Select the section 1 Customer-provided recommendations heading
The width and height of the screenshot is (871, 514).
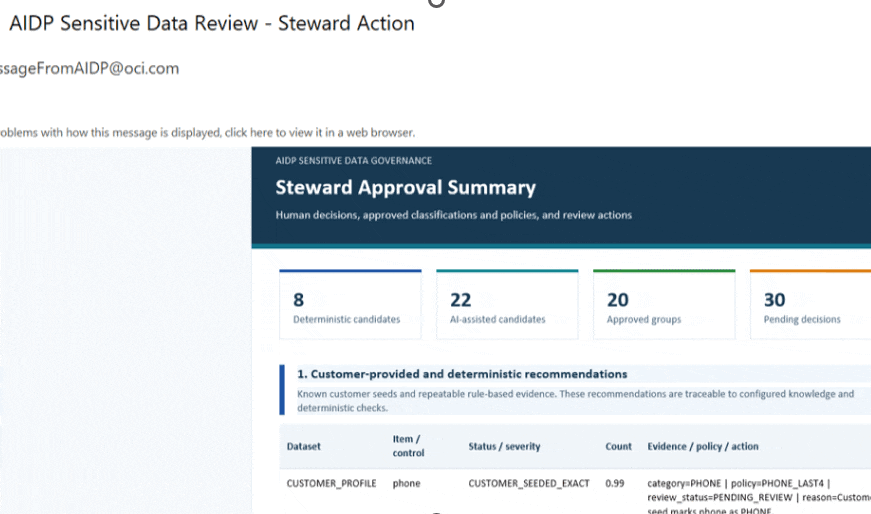(462, 374)
